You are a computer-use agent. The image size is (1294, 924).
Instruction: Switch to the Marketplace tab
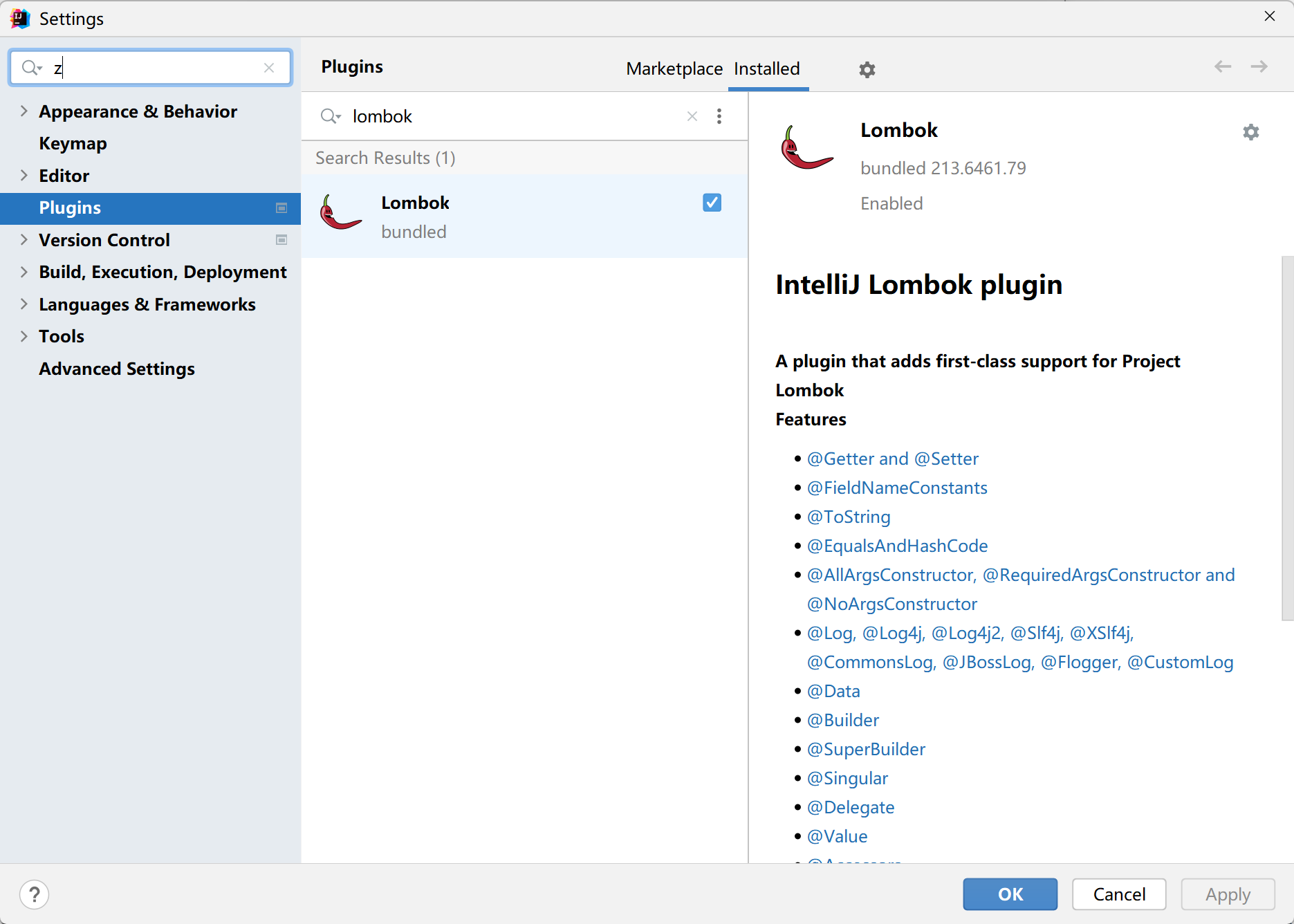674,68
